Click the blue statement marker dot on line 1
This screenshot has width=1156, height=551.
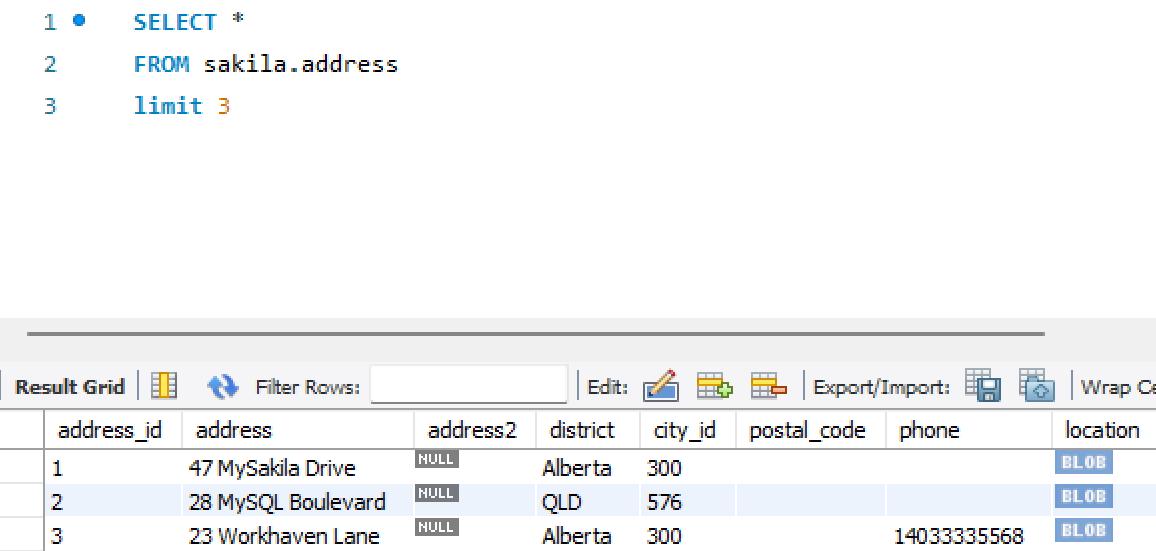[x=79, y=21]
